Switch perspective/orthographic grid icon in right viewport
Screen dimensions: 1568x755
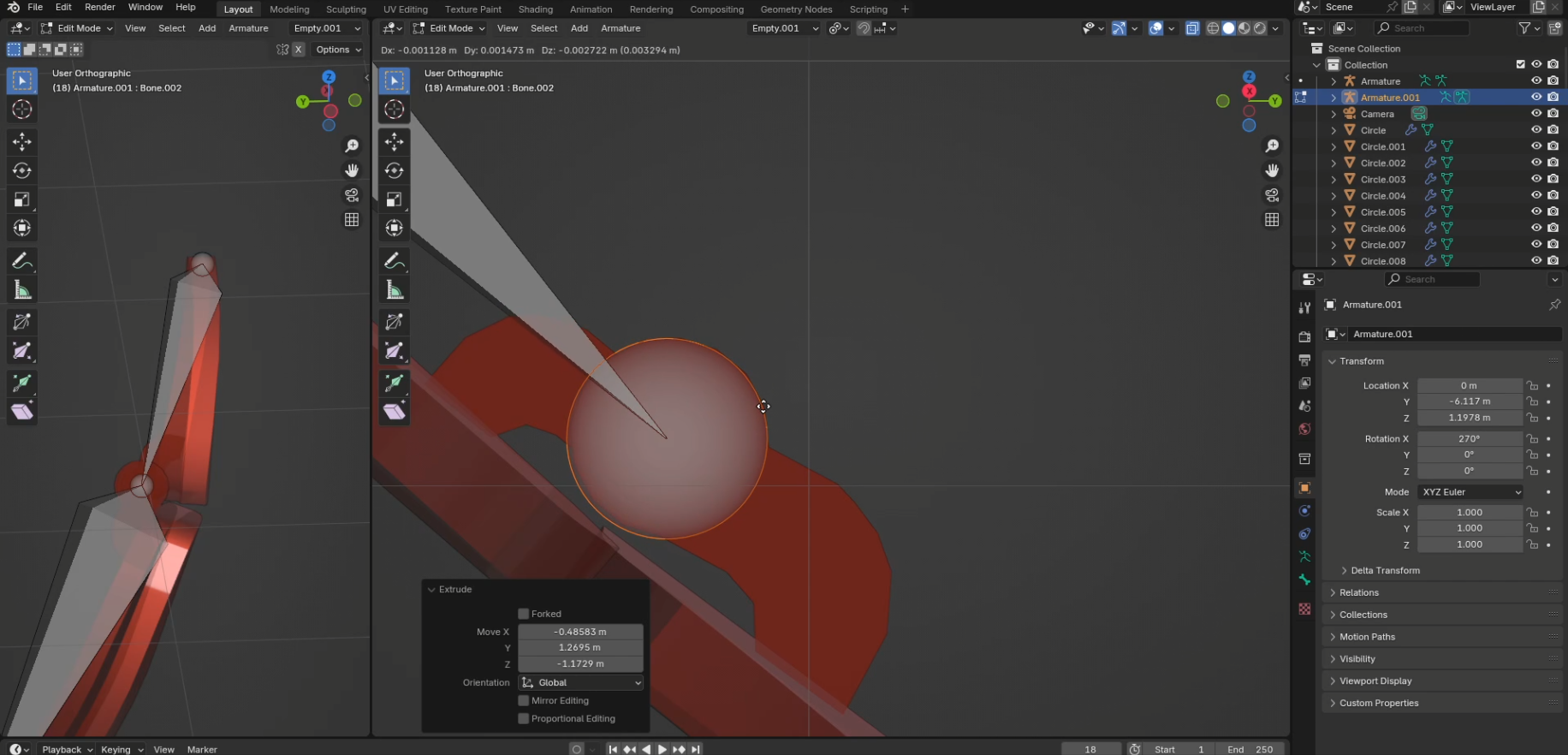(1272, 220)
